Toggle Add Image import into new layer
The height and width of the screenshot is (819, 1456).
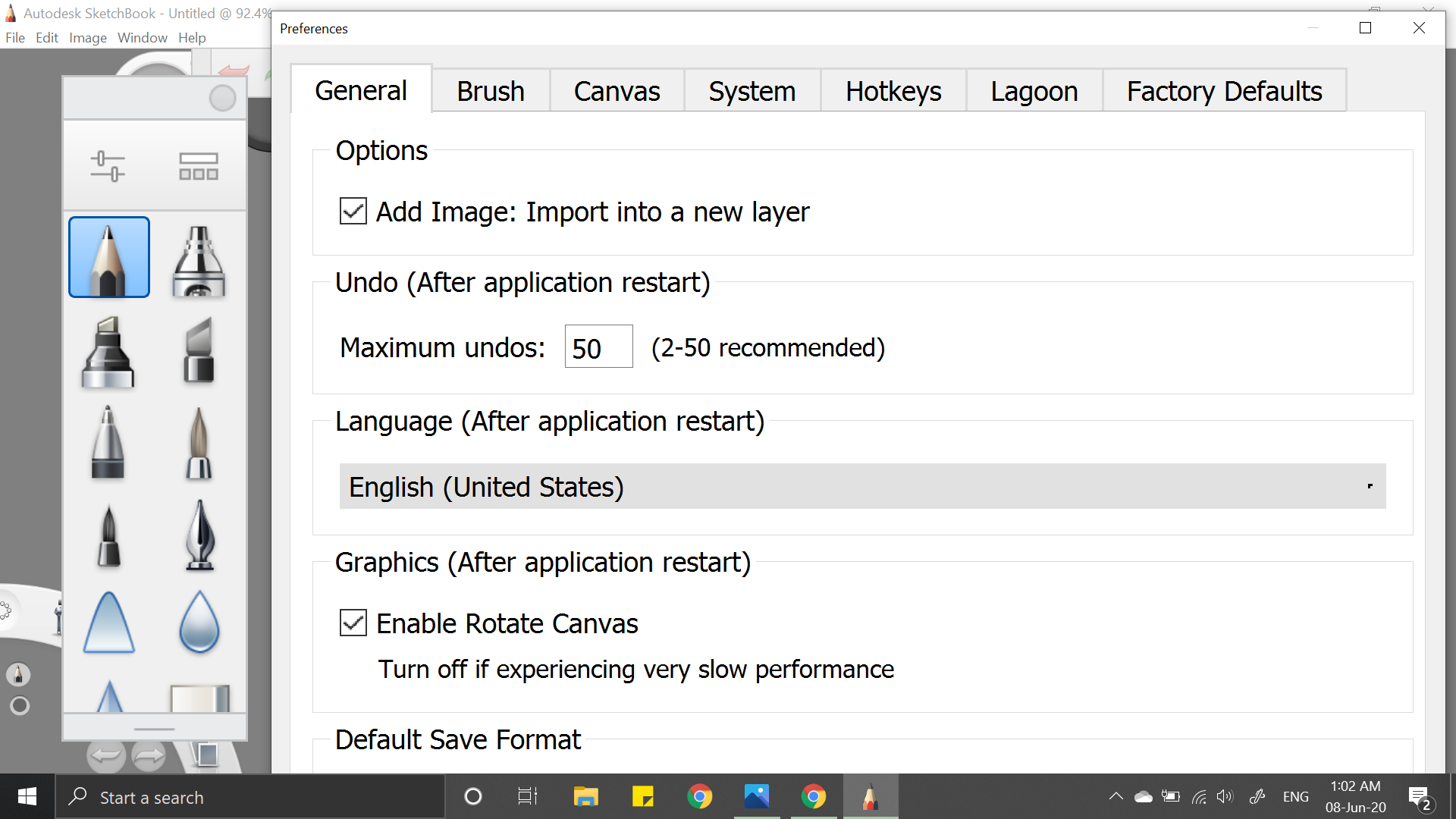(354, 211)
